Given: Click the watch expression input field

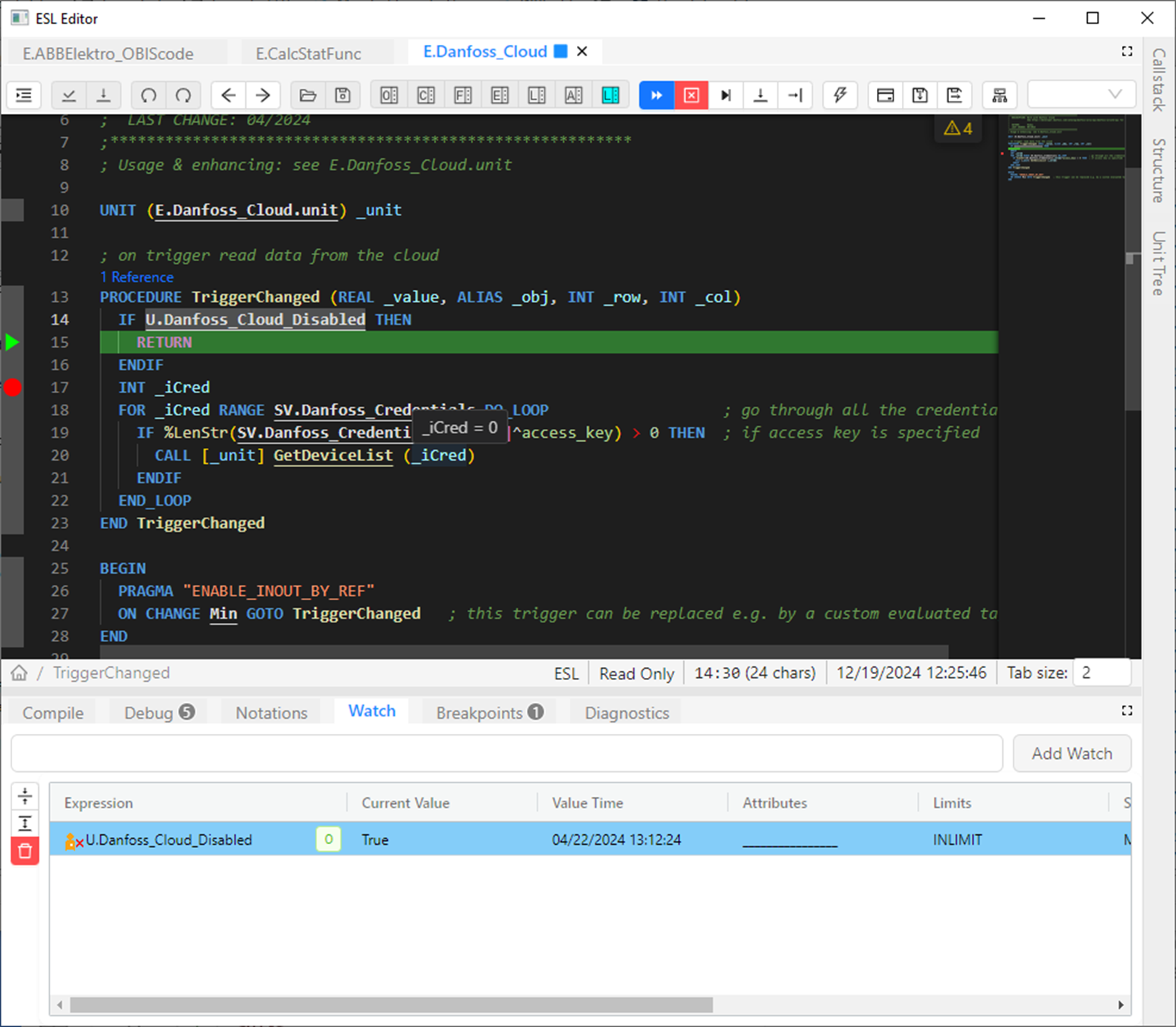Looking at the screenshot, I should [507, 754].
